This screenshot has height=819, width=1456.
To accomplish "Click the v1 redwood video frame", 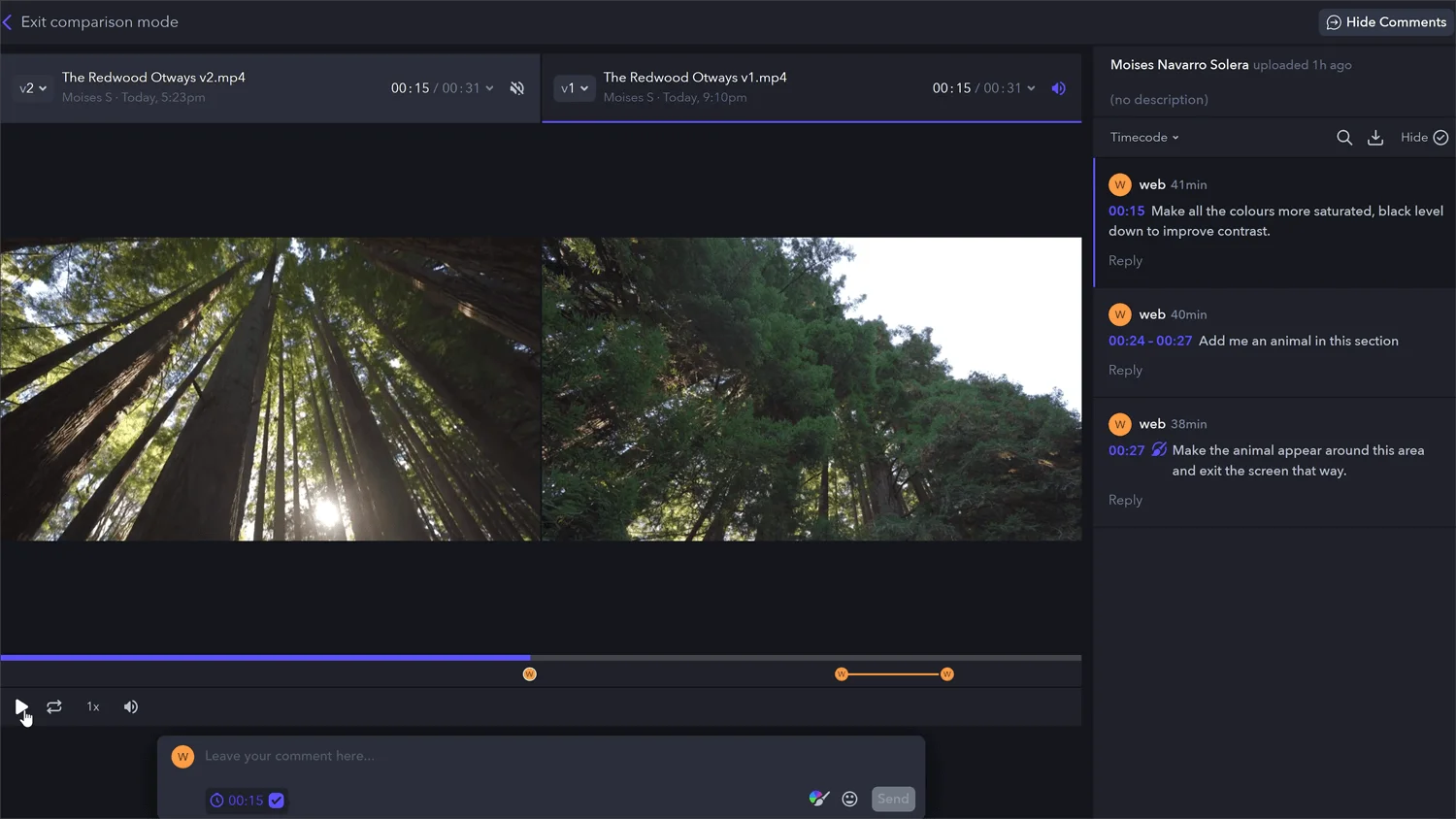I will (x=811, y=389).
